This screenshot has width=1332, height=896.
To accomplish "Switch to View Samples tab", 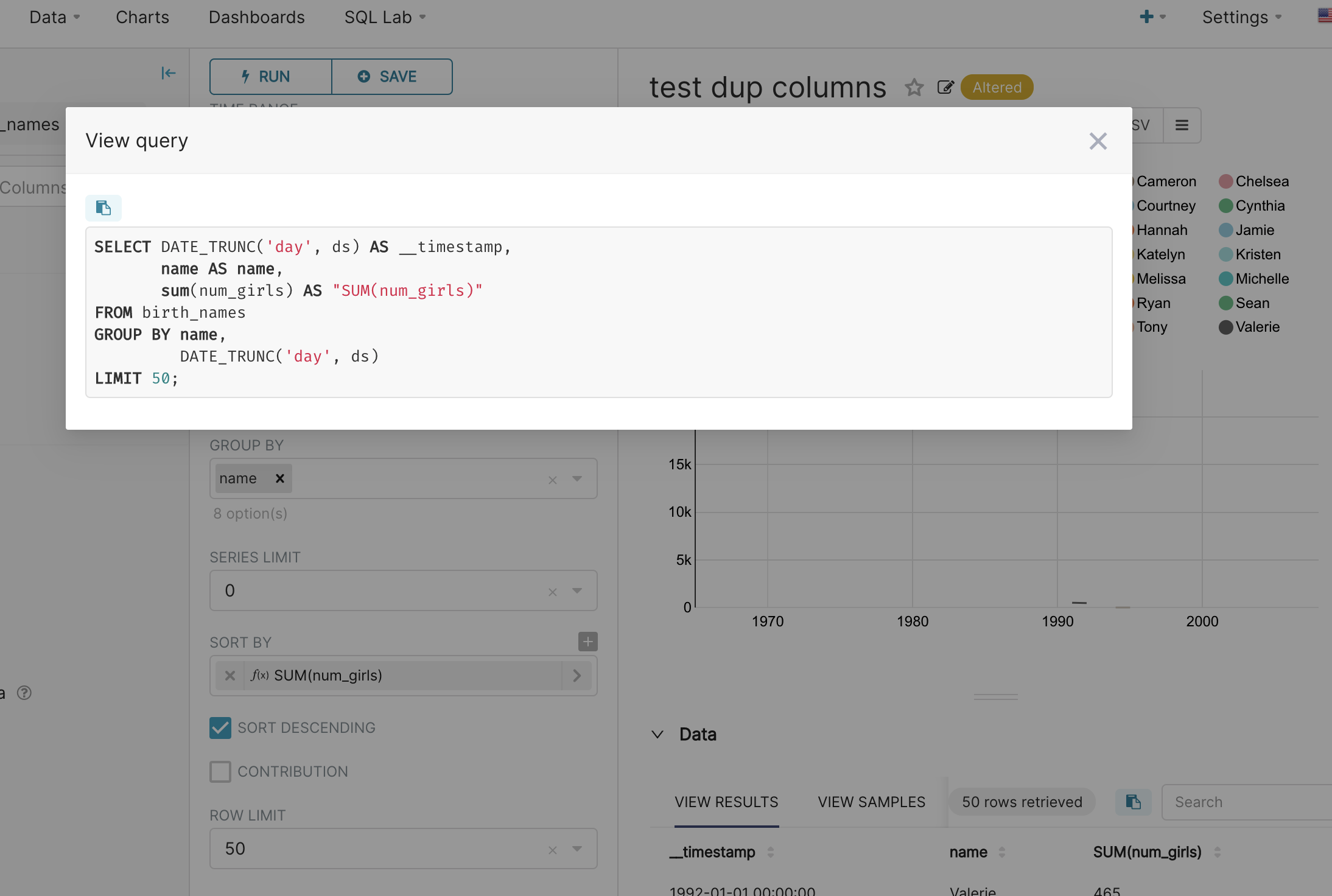I will 871,802.
